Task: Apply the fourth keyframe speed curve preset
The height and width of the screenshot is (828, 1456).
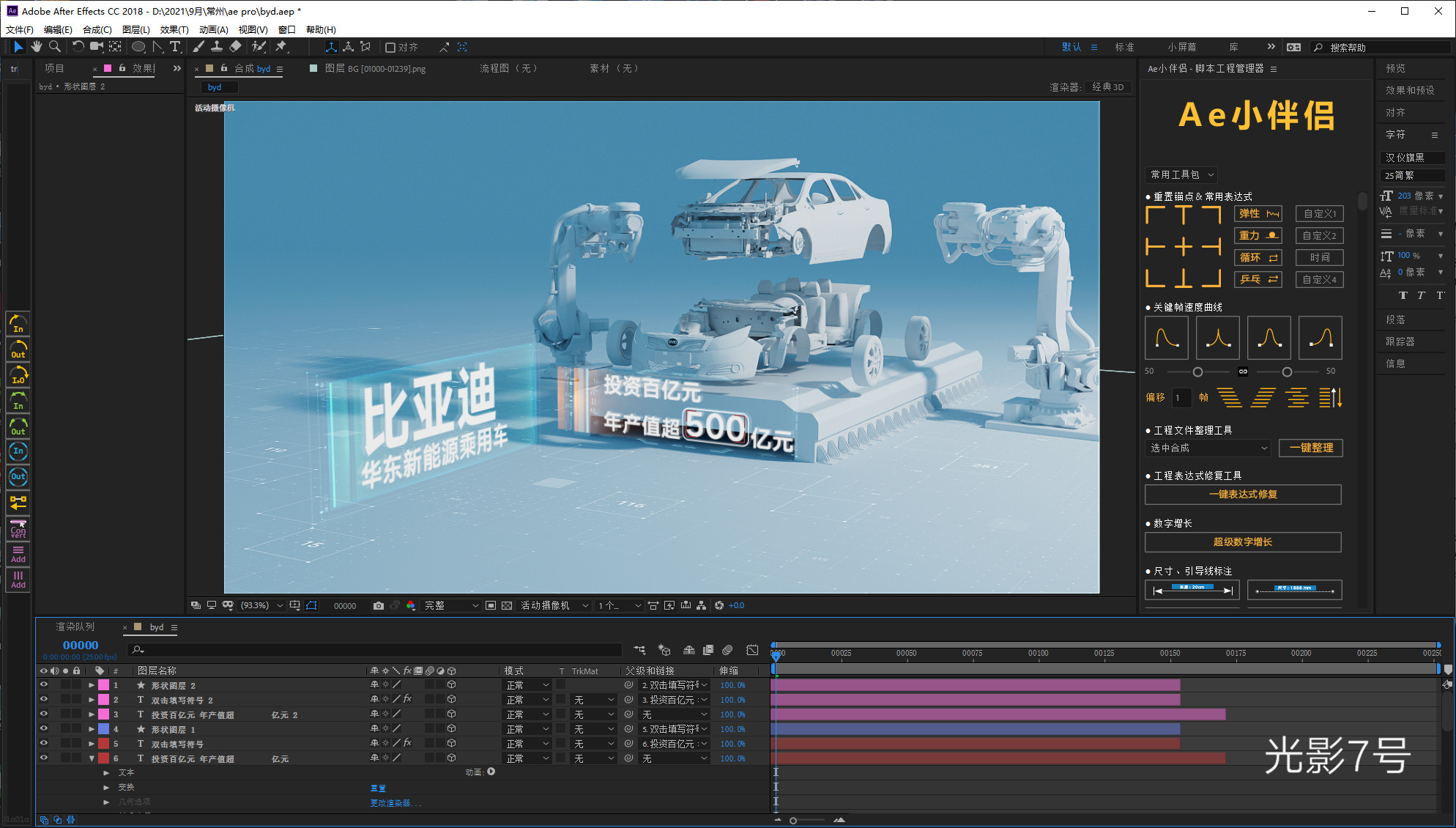Action: click(x=1321, y=338)
